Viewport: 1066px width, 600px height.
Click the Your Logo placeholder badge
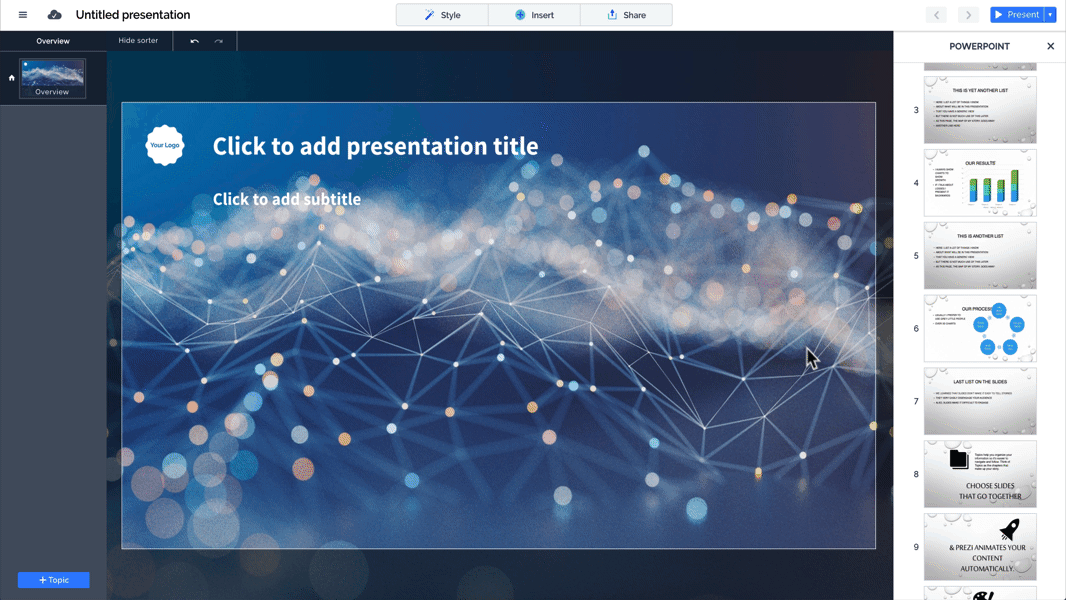click(165, 145)
